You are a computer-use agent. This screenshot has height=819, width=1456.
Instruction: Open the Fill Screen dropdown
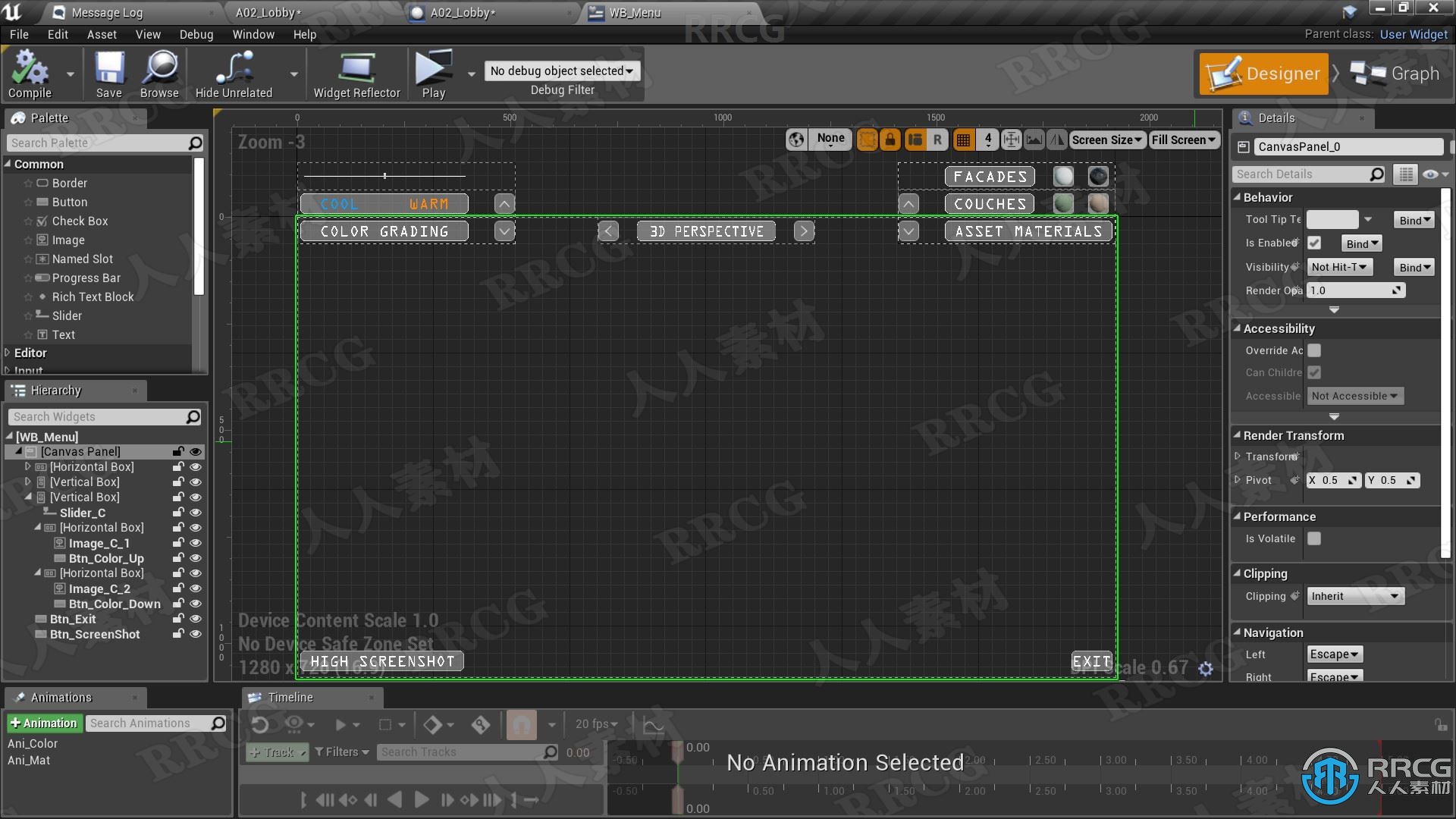pos(1183,140)
